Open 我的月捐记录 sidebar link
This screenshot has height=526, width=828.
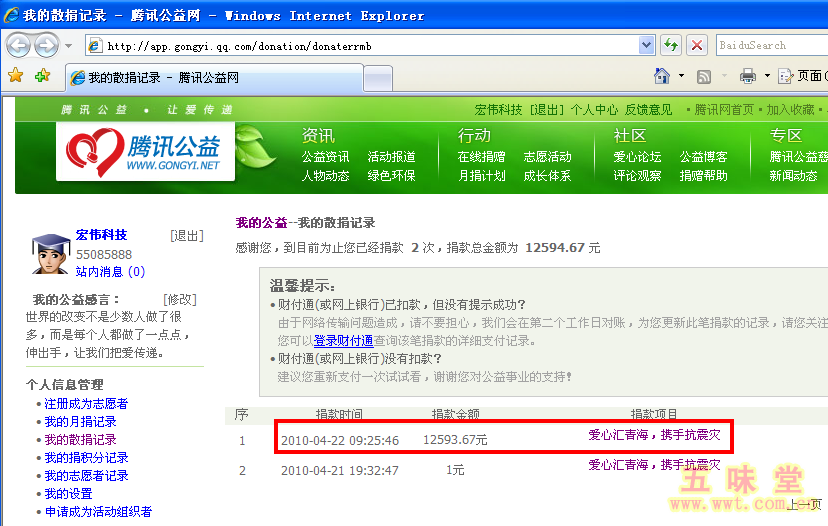80,422
